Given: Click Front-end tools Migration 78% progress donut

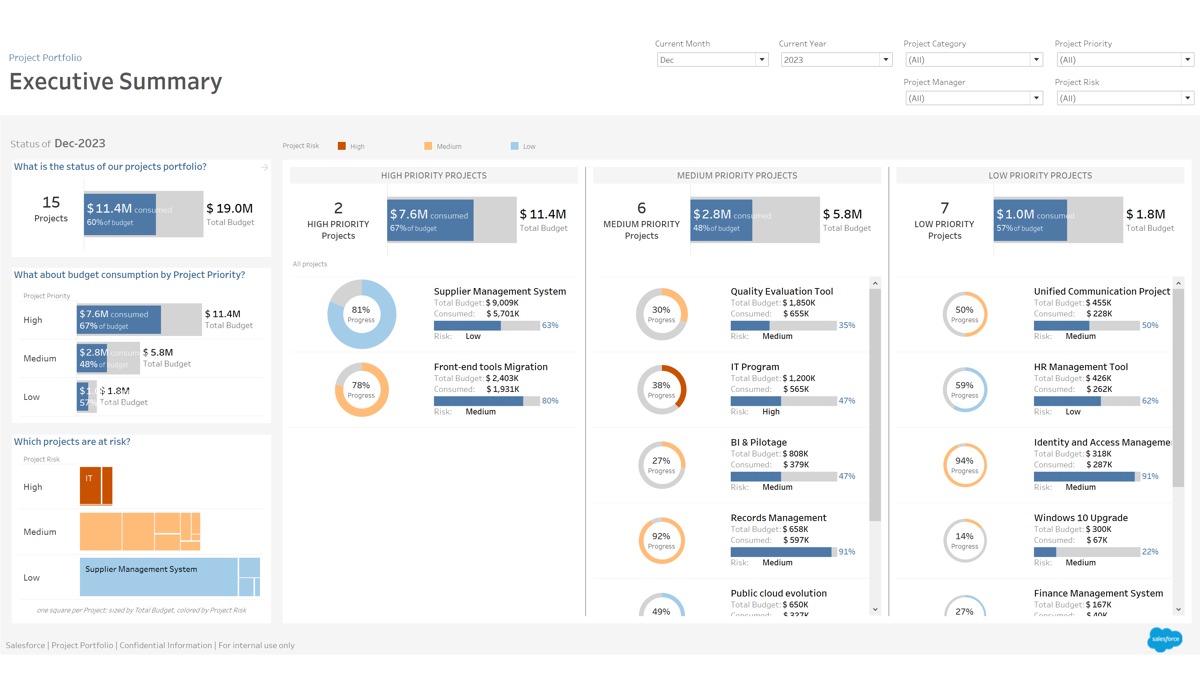Looking at the screenshot, I should tap(361, 389).
